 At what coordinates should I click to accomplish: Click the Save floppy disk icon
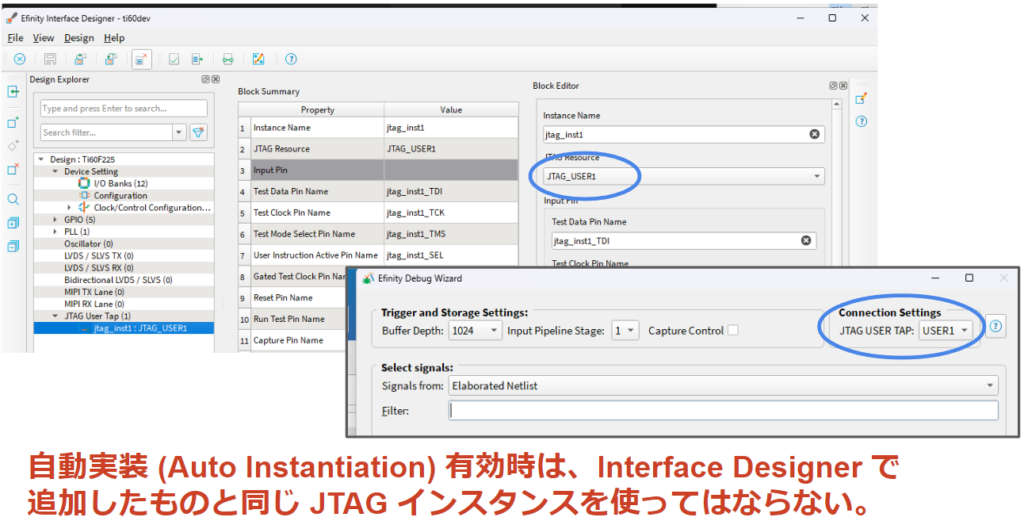pyautogui.click(x=50, y=59)
